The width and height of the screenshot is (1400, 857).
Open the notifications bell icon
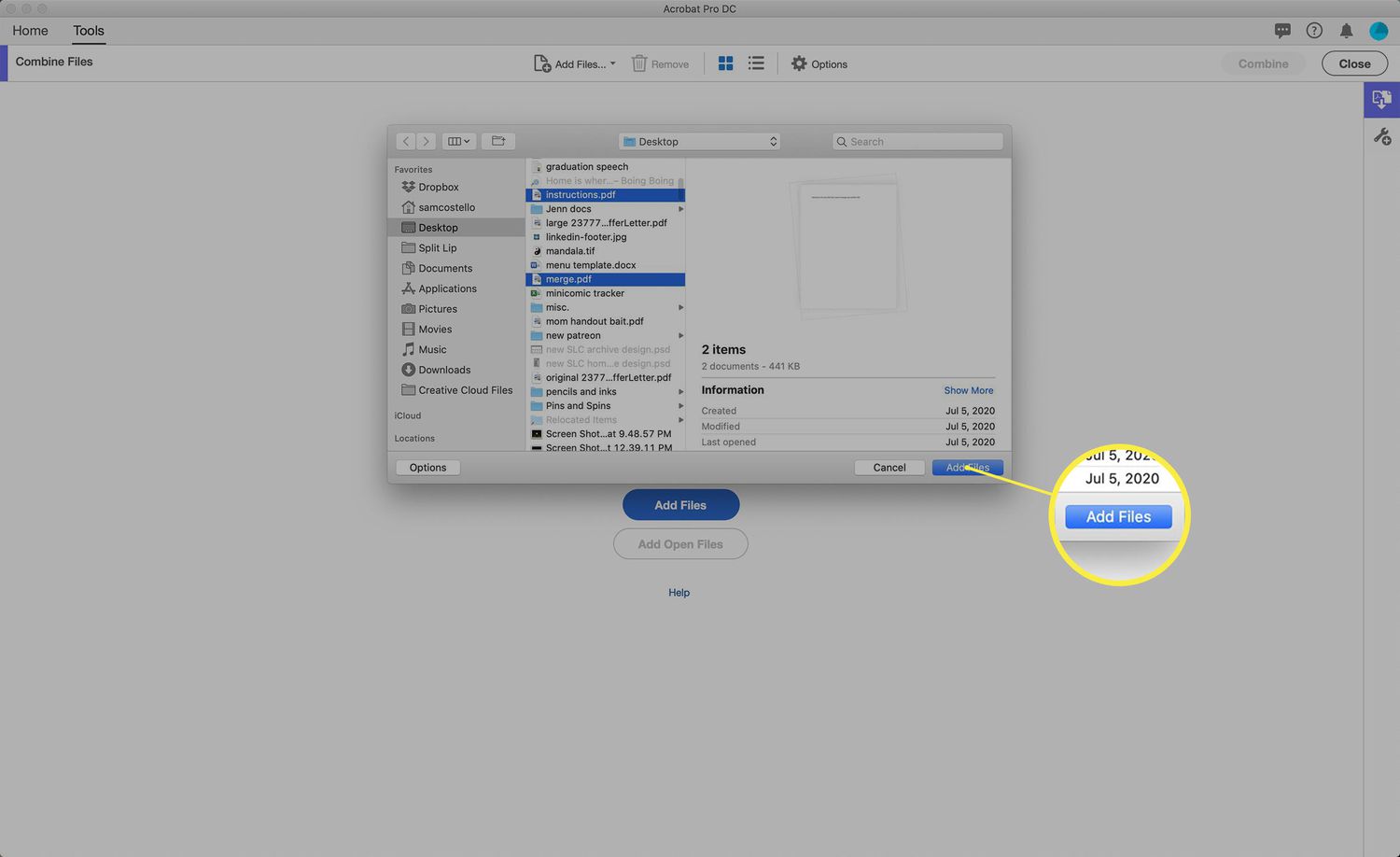1346,31
